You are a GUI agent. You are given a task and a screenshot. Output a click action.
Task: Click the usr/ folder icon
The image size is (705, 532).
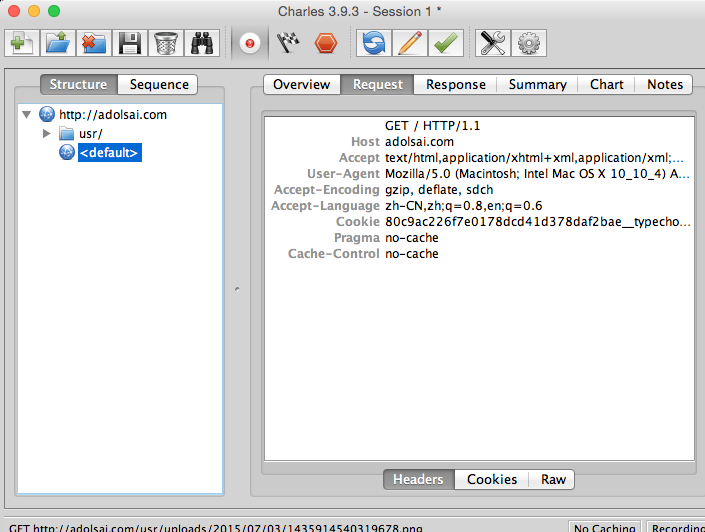click(x=67, y=134)
